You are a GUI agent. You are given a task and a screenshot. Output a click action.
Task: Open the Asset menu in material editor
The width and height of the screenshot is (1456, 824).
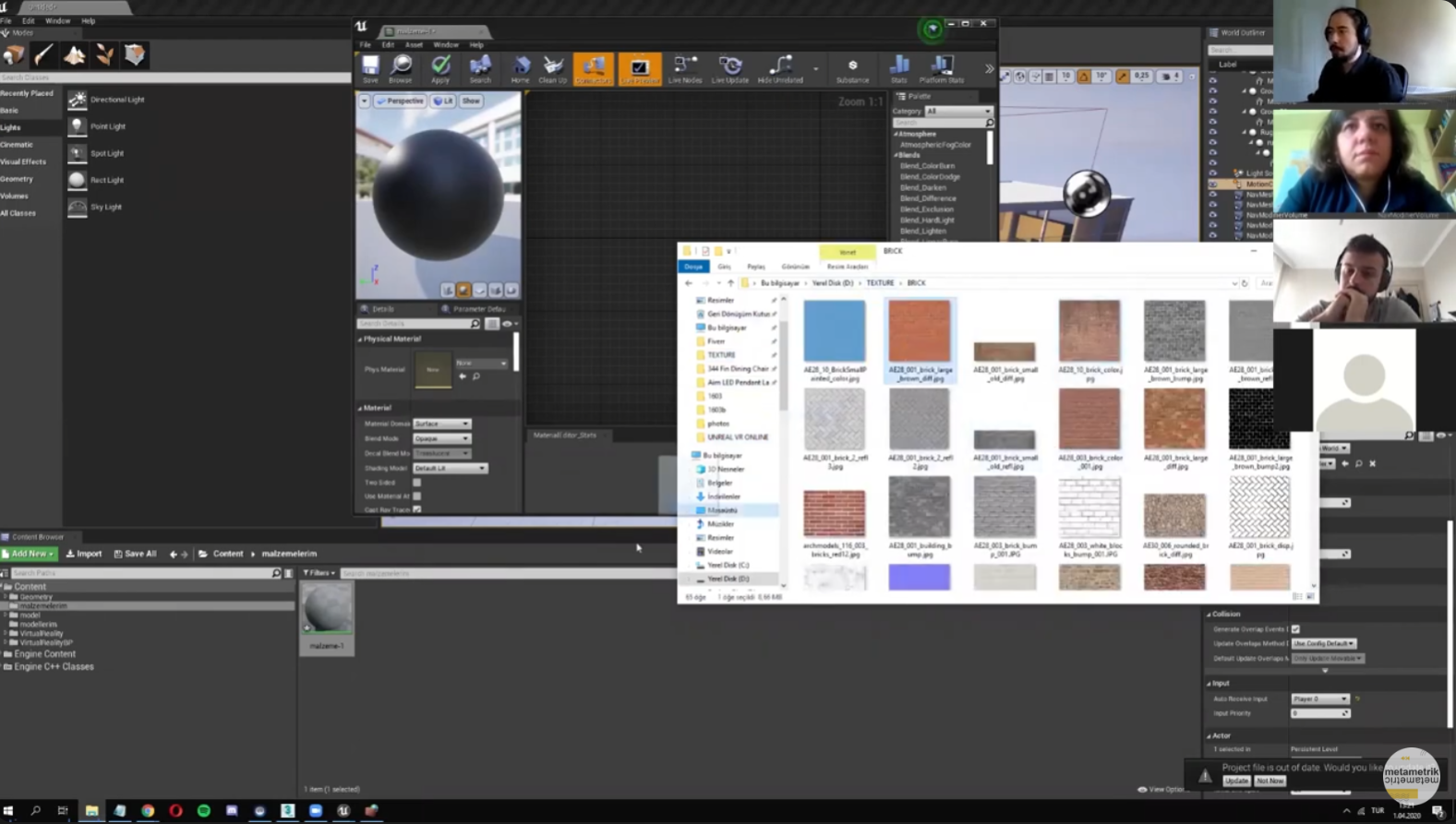tap(414, 44)
